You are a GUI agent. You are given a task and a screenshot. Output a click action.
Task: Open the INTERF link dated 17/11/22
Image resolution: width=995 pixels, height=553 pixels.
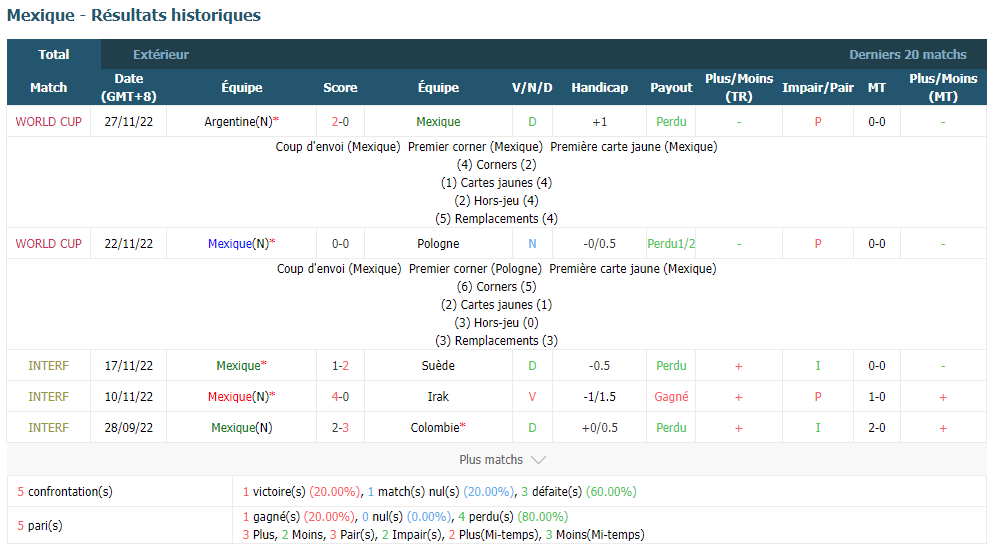49,366
